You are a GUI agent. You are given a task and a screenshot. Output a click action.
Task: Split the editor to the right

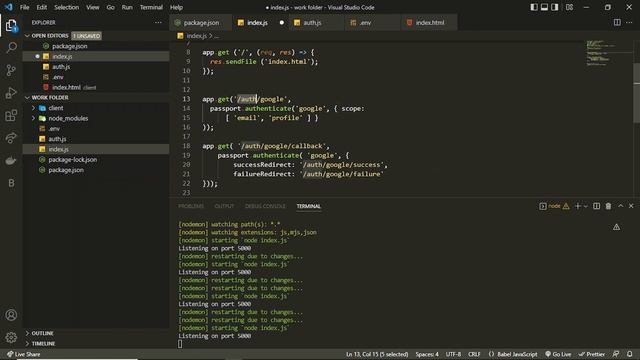coord(617,22)
